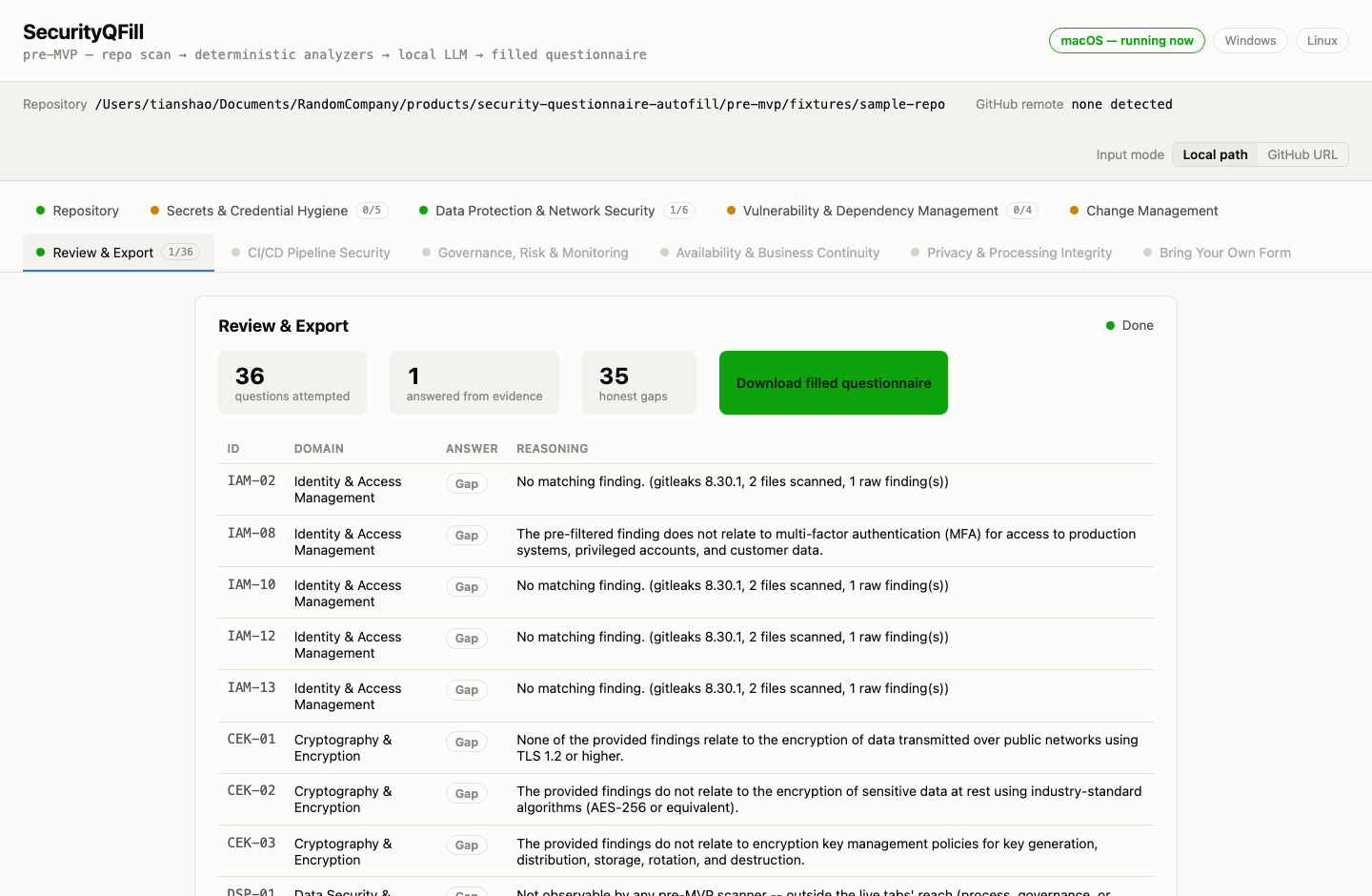Click the Gap badge in row IAM-08
Screen dimensions: 1372x896
[467, 536]
